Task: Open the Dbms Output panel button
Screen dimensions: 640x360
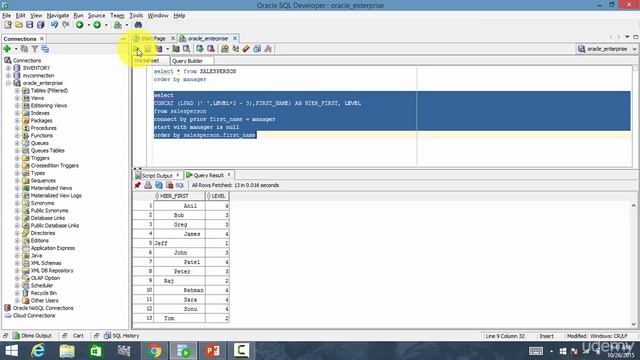Action: click(x=32, y=336)
